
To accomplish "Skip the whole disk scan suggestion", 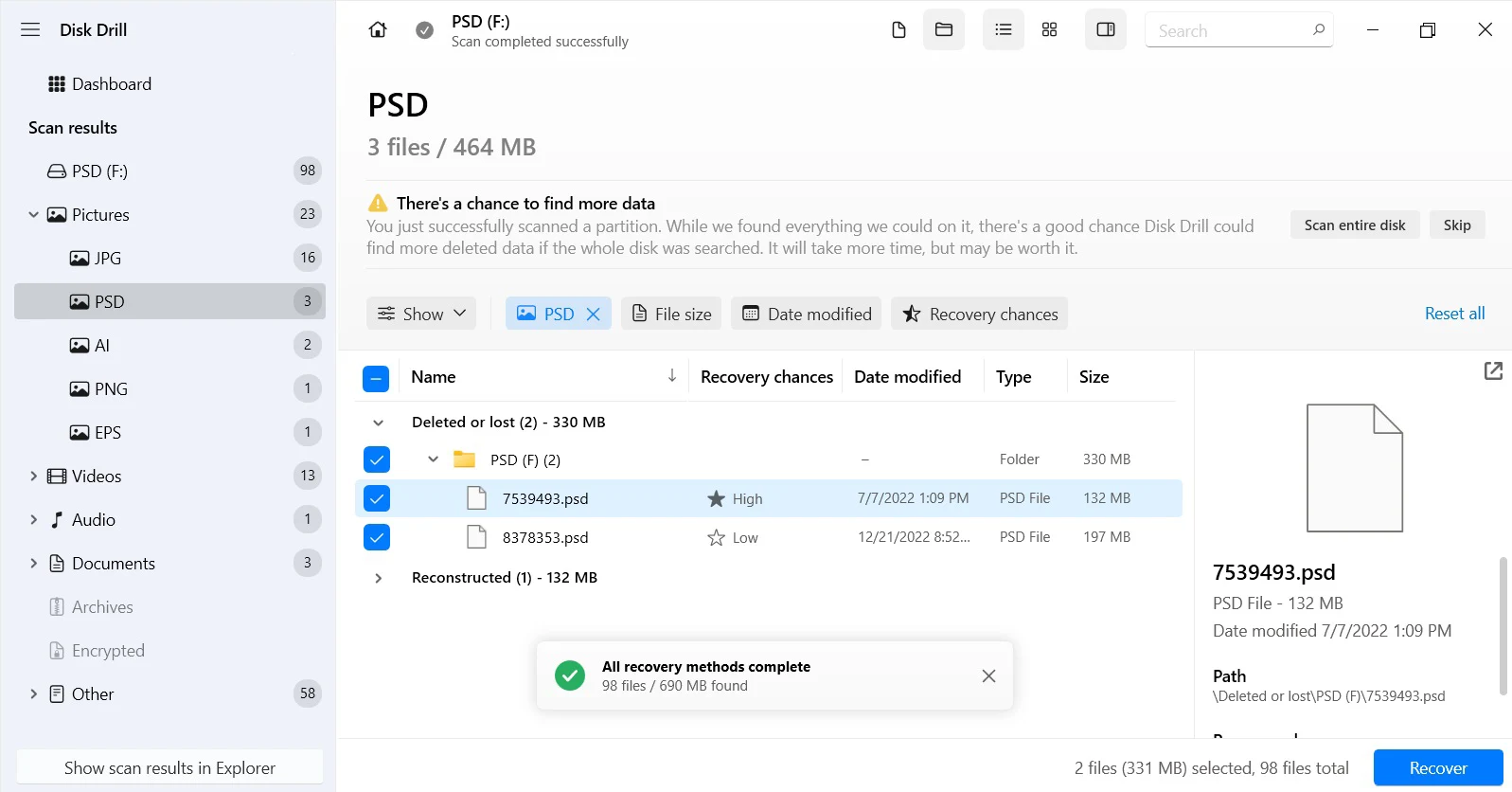I will [1457, 225].
